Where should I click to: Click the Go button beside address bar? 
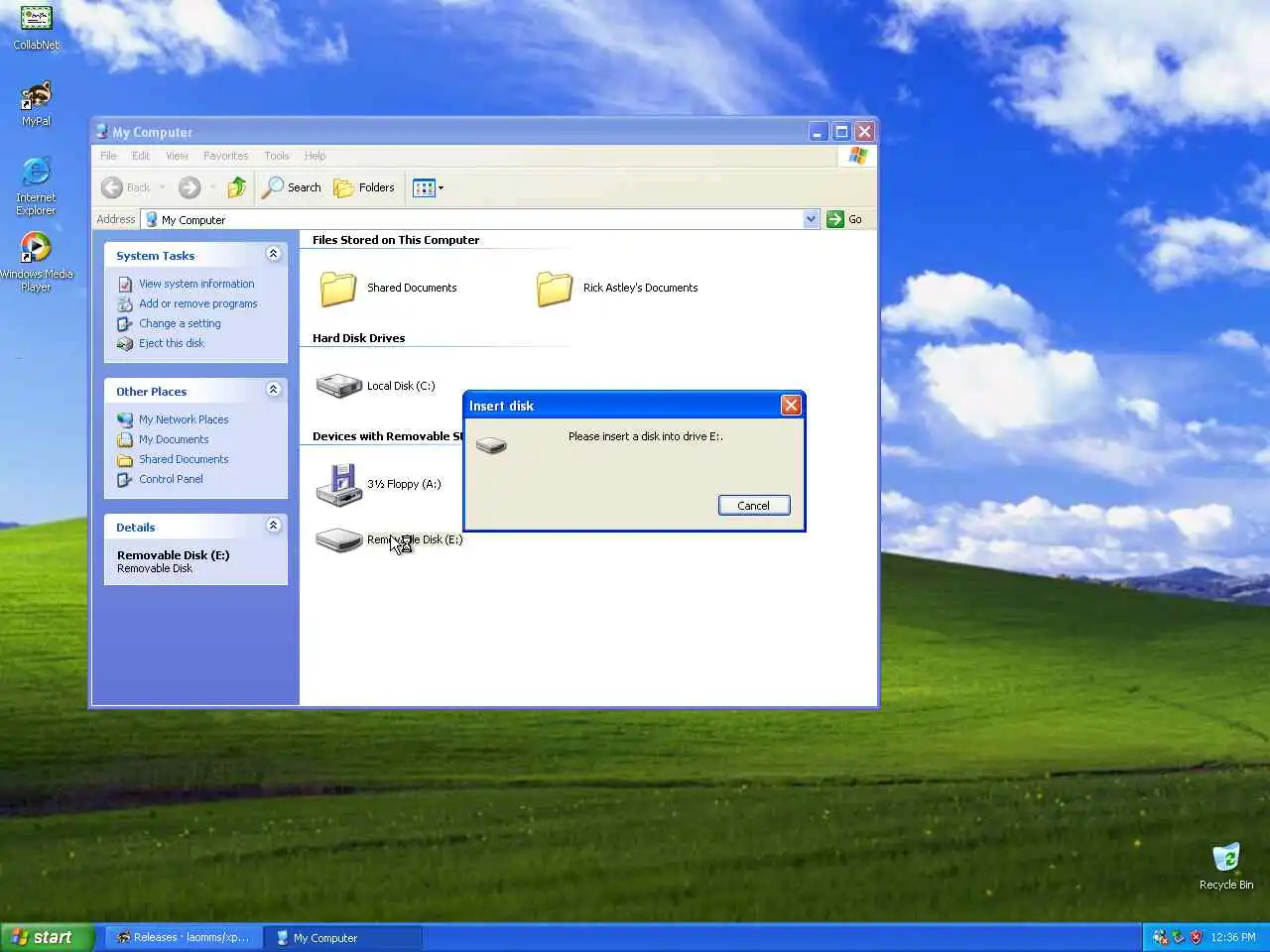point(845,219)
